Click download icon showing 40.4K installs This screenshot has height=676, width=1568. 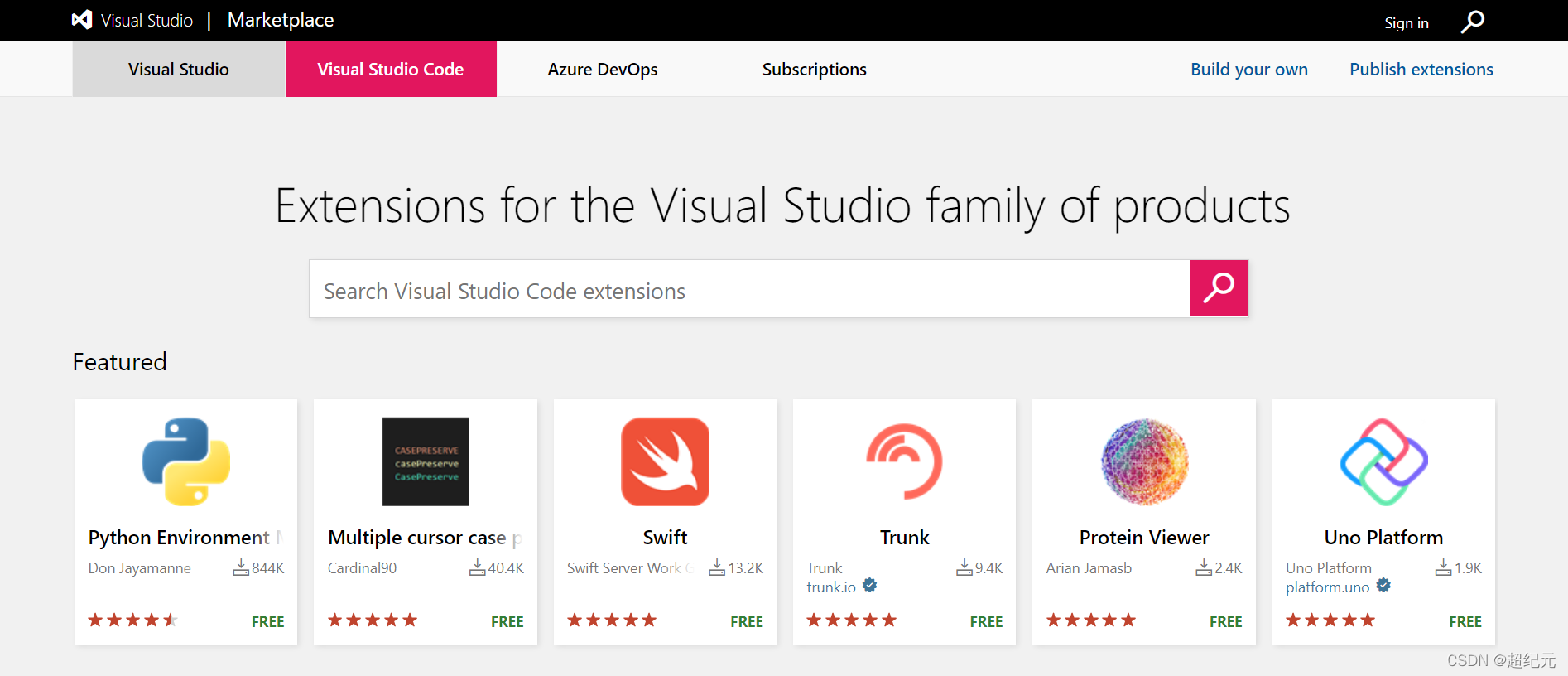478,567
